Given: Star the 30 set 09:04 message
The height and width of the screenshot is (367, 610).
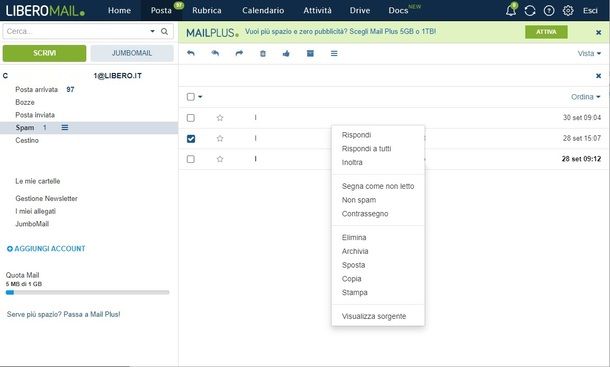Looking at the screenshot, I should 220,118.
